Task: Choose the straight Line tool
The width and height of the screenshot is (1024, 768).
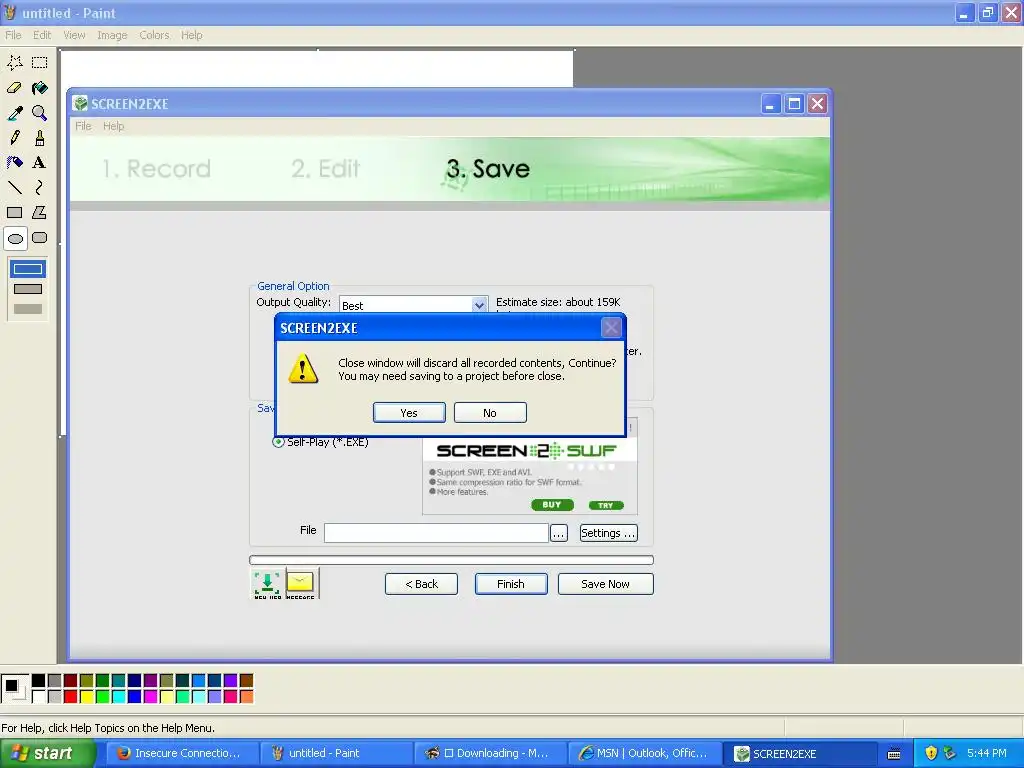Action: tap(15, 188)
